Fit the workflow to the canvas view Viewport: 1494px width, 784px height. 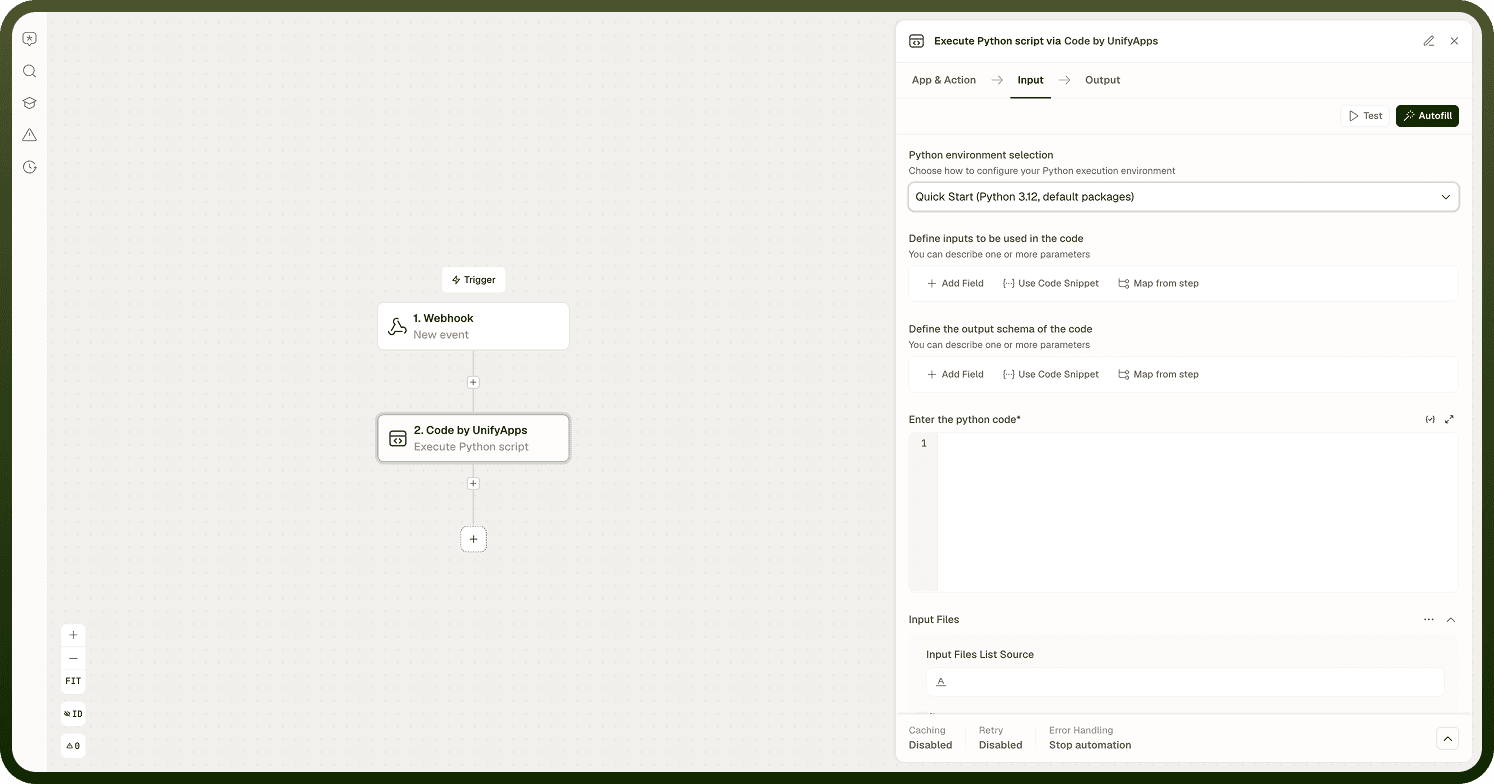coord(73,682)
